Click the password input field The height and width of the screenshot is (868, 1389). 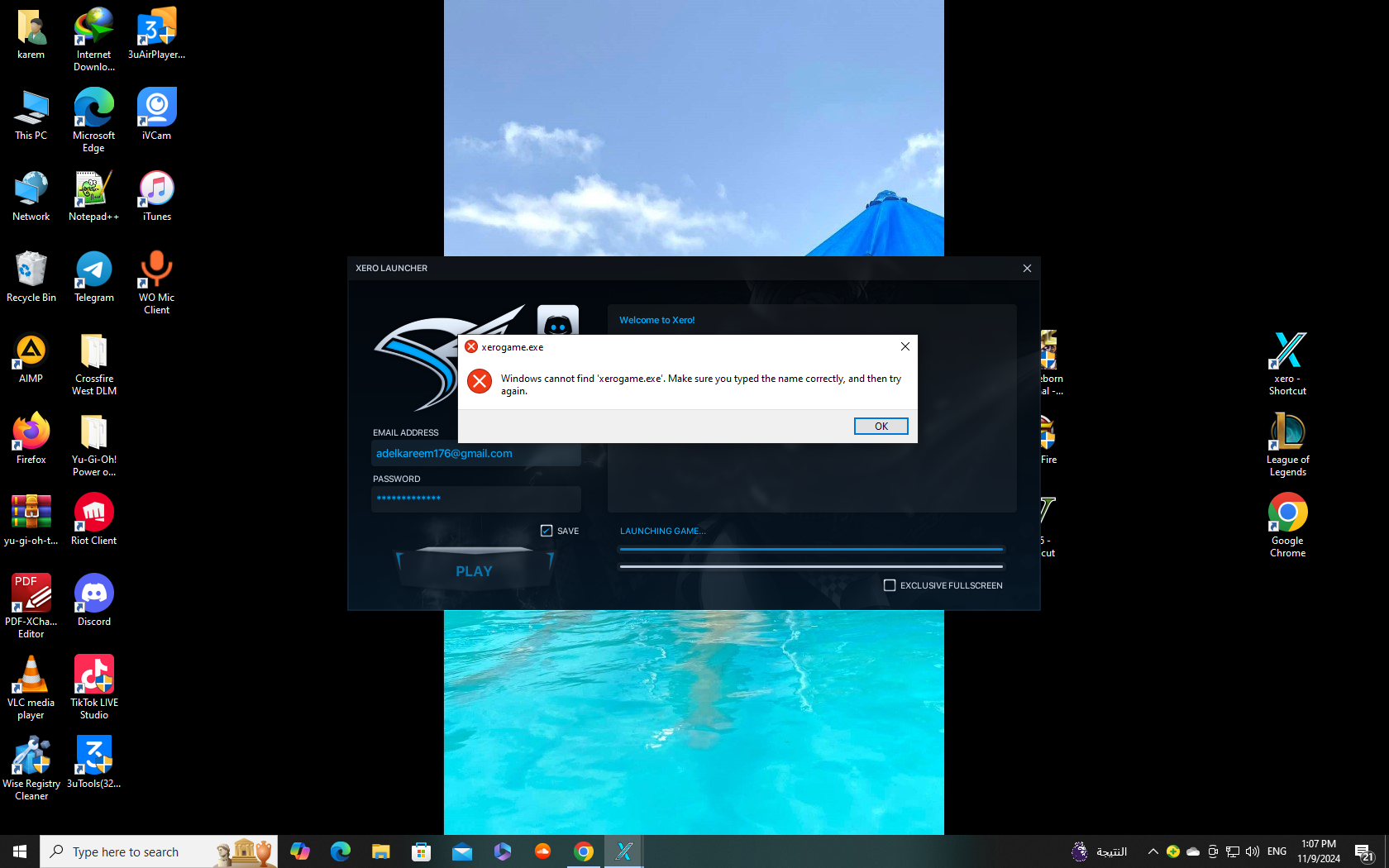click(475, 498)
